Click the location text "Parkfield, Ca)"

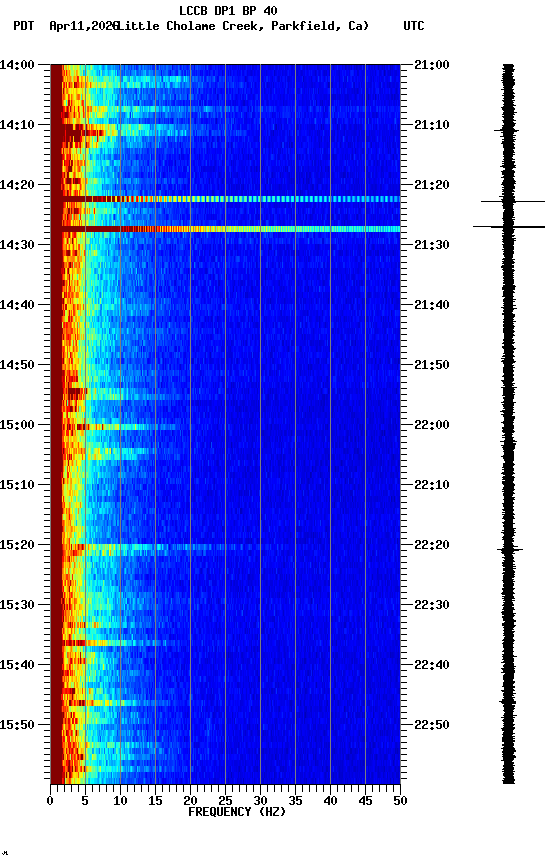click(320, 26)
